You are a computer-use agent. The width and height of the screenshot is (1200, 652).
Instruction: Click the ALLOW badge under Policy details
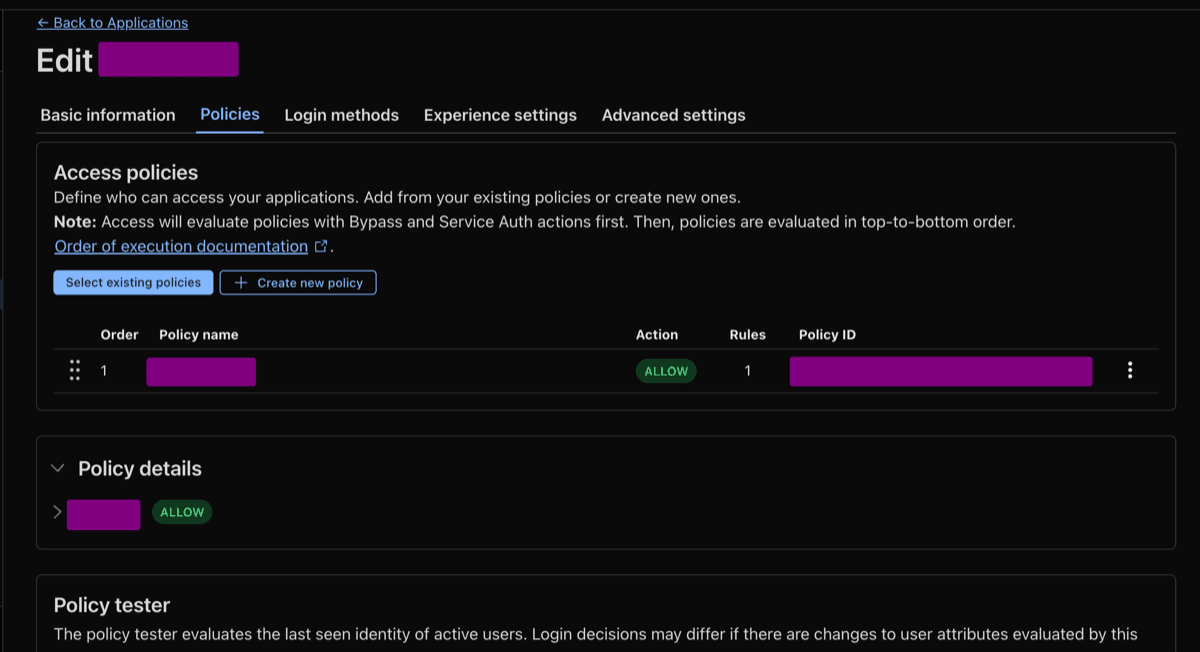pyautogui.click(x=182, y=512)
